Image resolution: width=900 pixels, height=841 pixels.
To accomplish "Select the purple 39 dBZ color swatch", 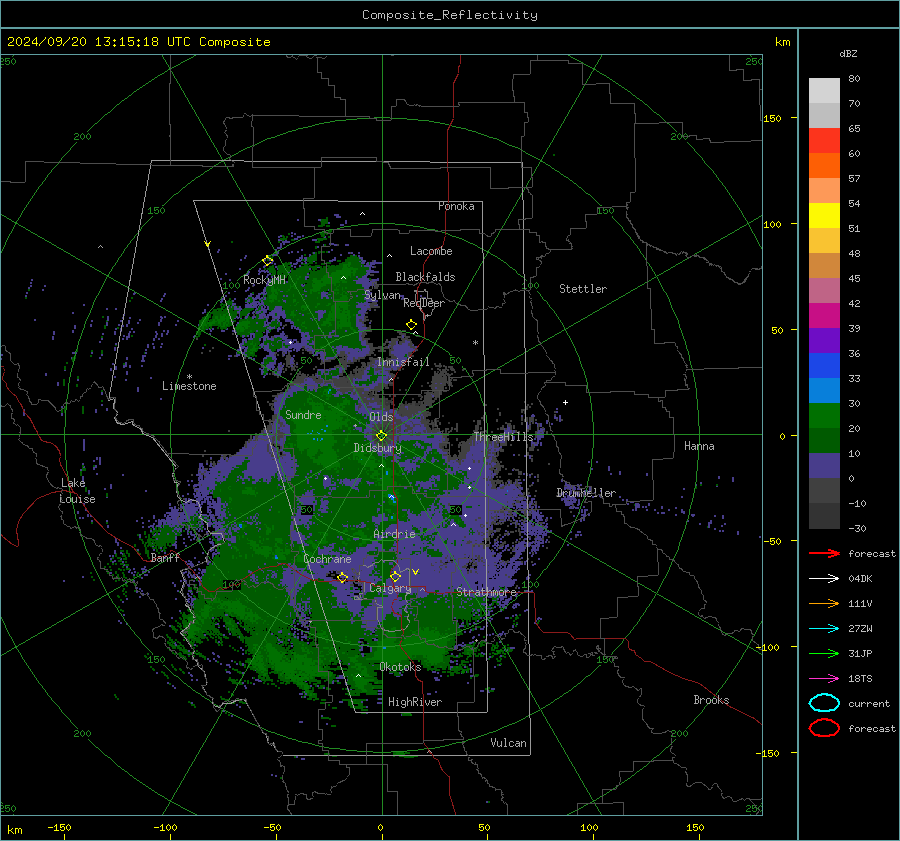I will point(824,340).
